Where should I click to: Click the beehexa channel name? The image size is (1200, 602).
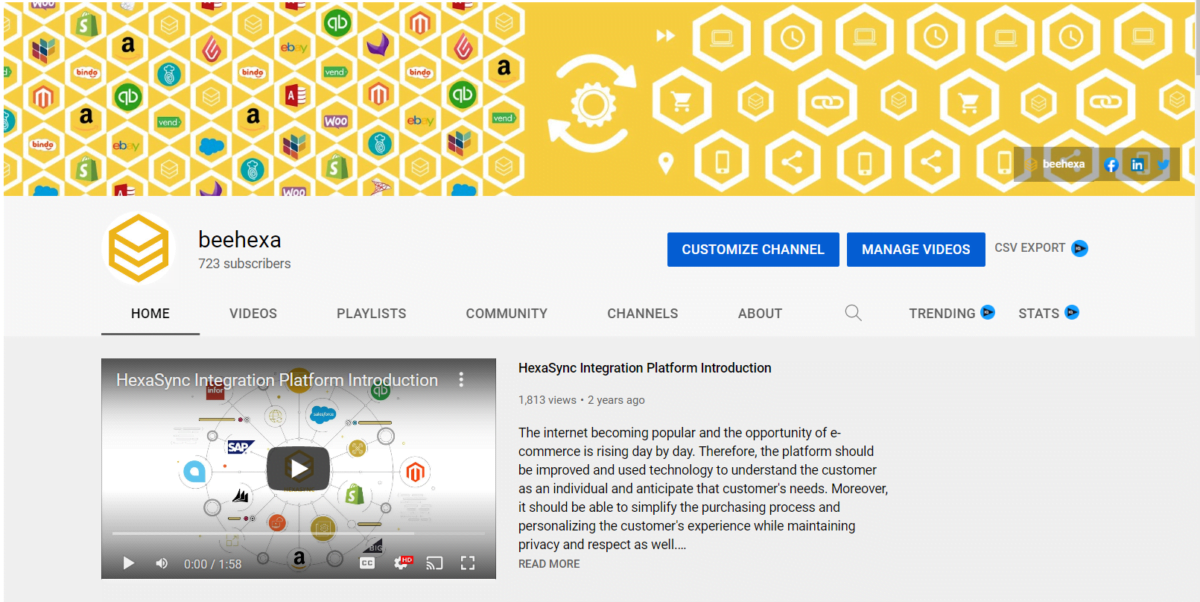(x=239, y=240)
